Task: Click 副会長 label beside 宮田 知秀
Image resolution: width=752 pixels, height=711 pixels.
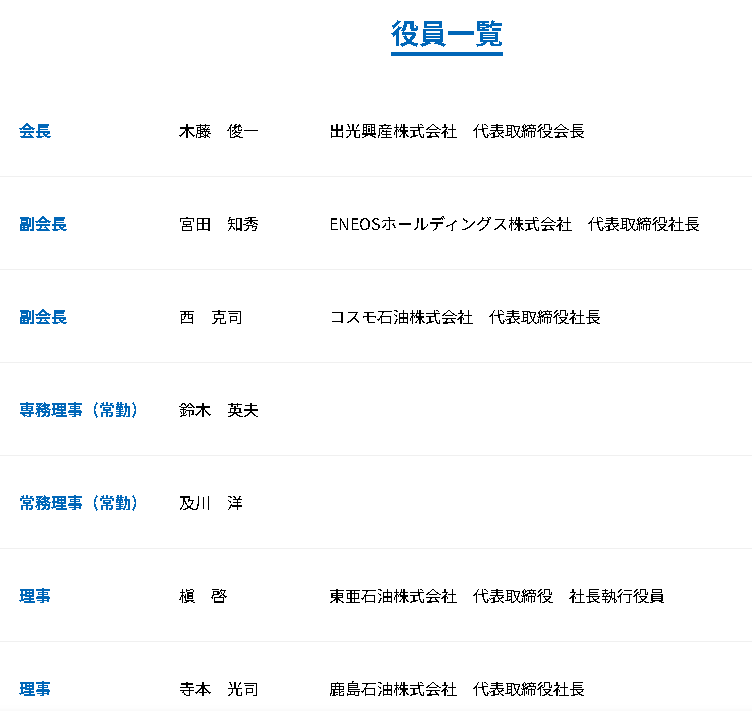Action: click(x=43, y=224)
